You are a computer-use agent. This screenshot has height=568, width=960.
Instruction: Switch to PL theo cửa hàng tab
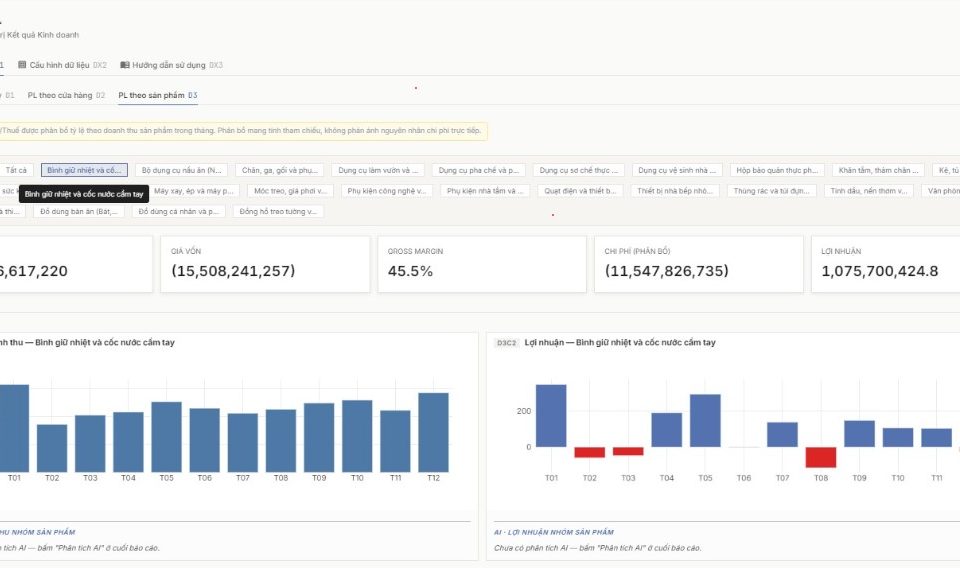pyautogui.click(x=66, y=95)
